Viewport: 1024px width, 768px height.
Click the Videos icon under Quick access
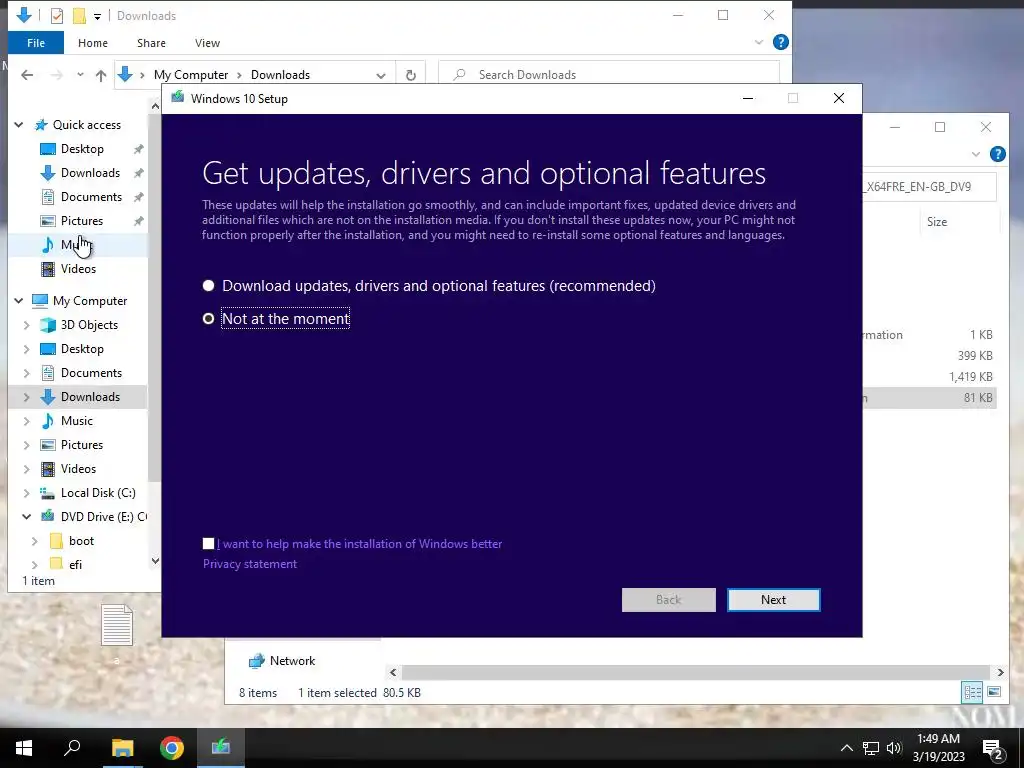coord(48,268)
